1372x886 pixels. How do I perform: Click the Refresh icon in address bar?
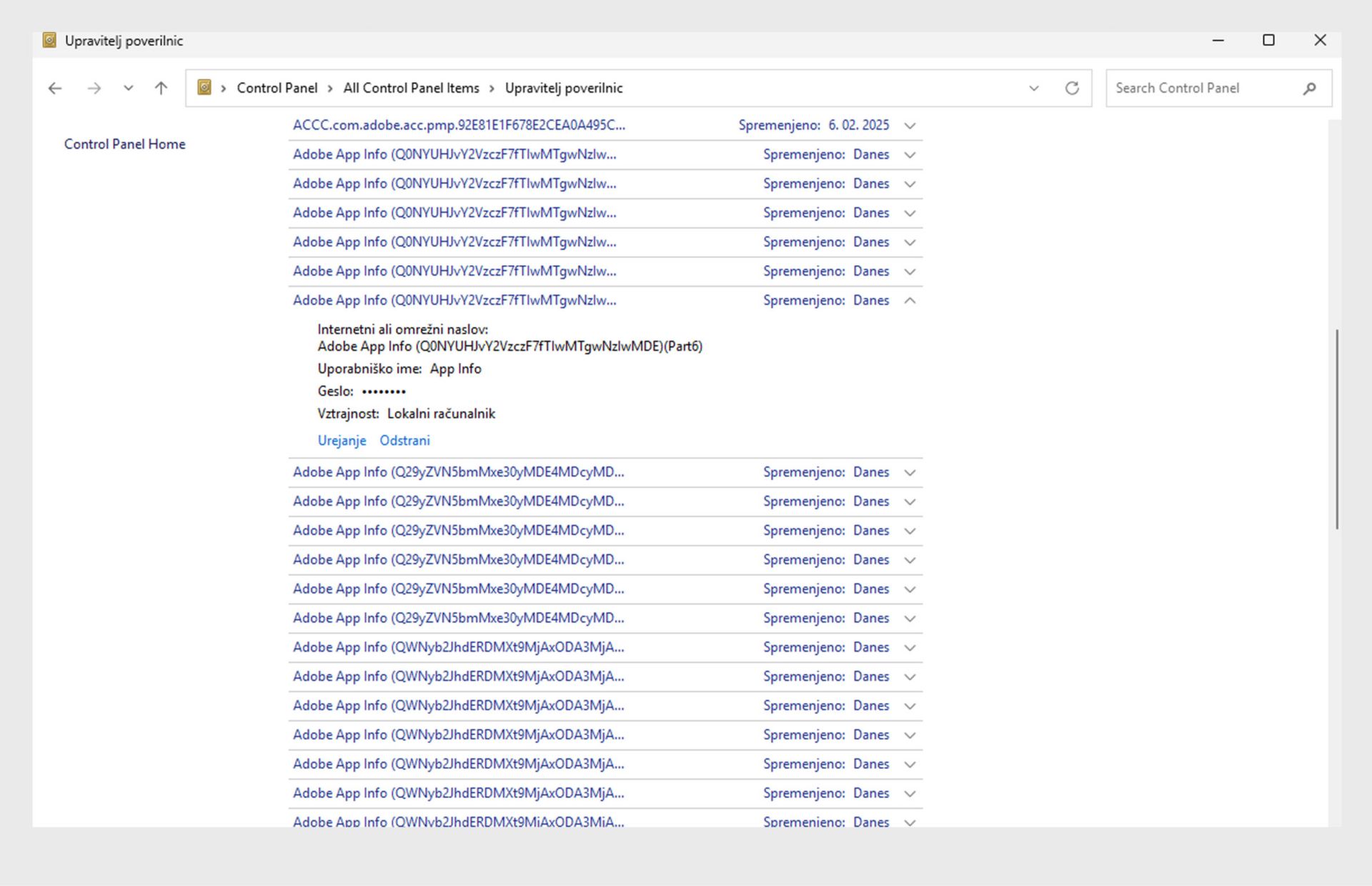tap(1072, 89)
